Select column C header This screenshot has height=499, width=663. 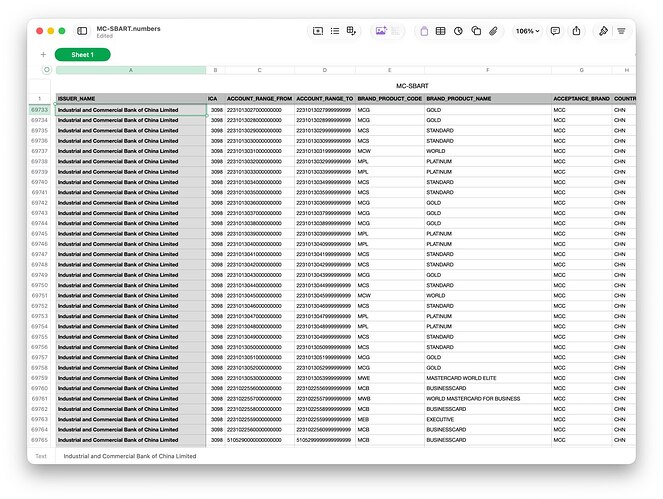pos(259,70)
